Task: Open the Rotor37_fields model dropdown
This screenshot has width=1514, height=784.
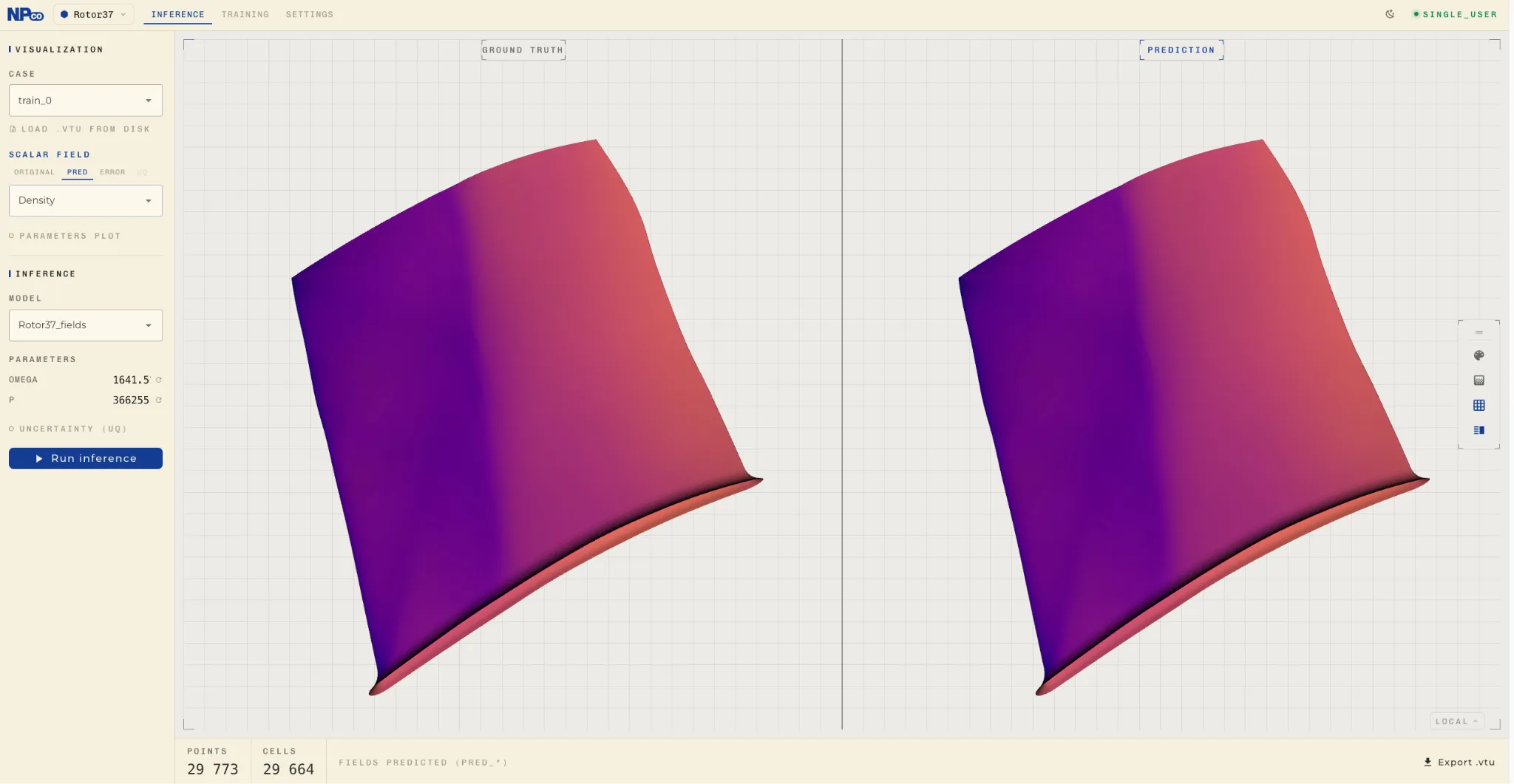Action: 86,325
